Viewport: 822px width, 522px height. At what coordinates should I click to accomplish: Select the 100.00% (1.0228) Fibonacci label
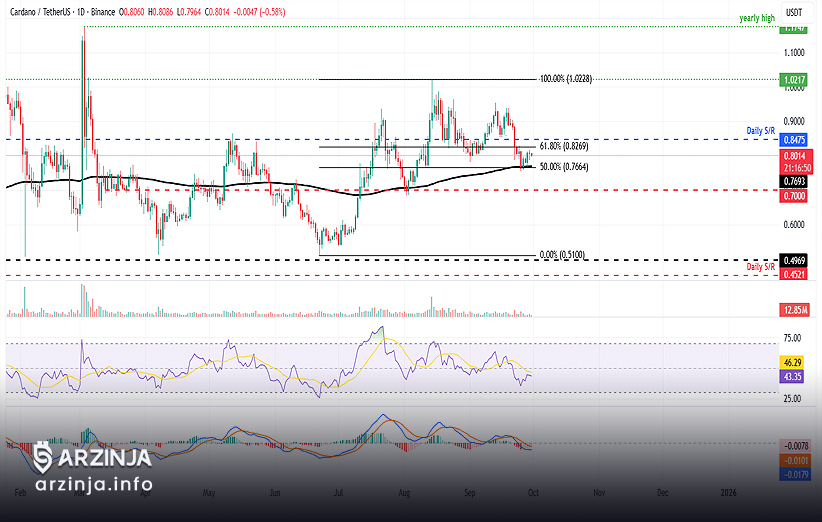tap(566, 78)
